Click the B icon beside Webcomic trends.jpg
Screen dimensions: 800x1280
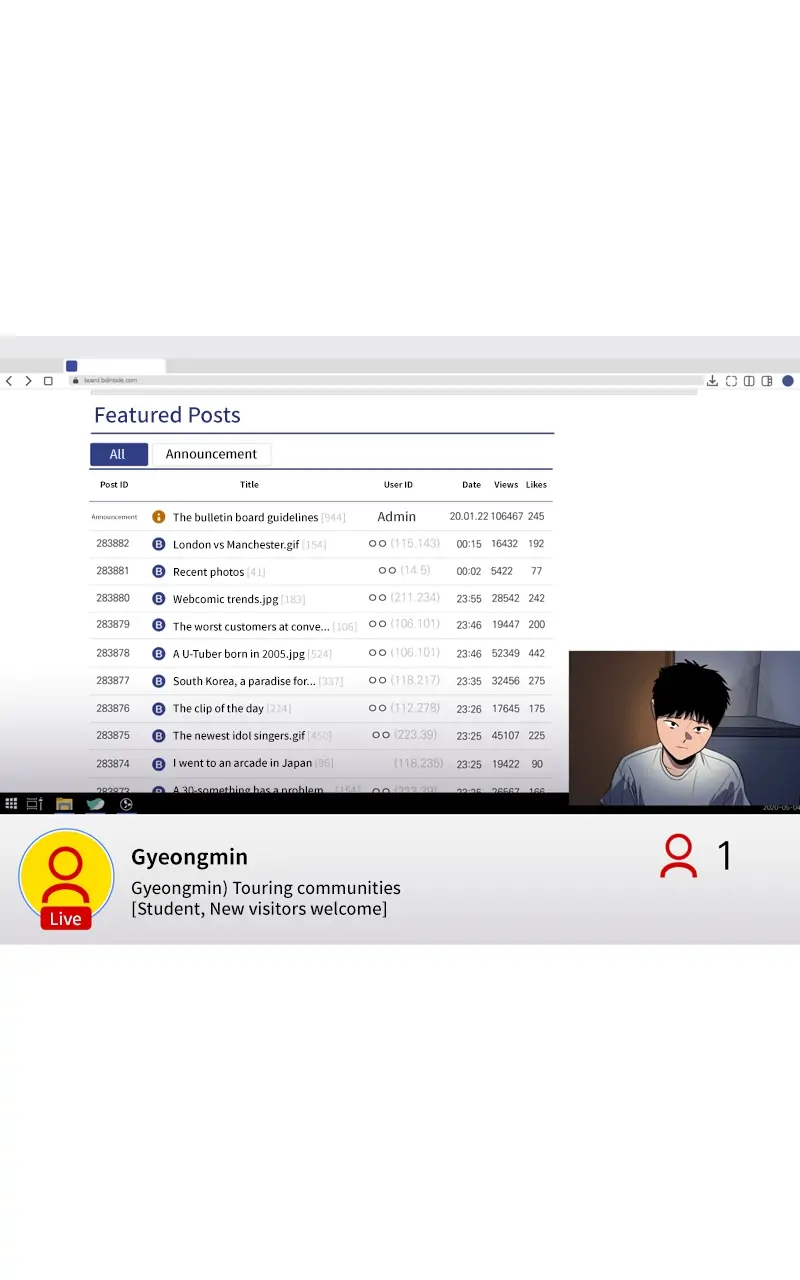(x=158, y=599)
